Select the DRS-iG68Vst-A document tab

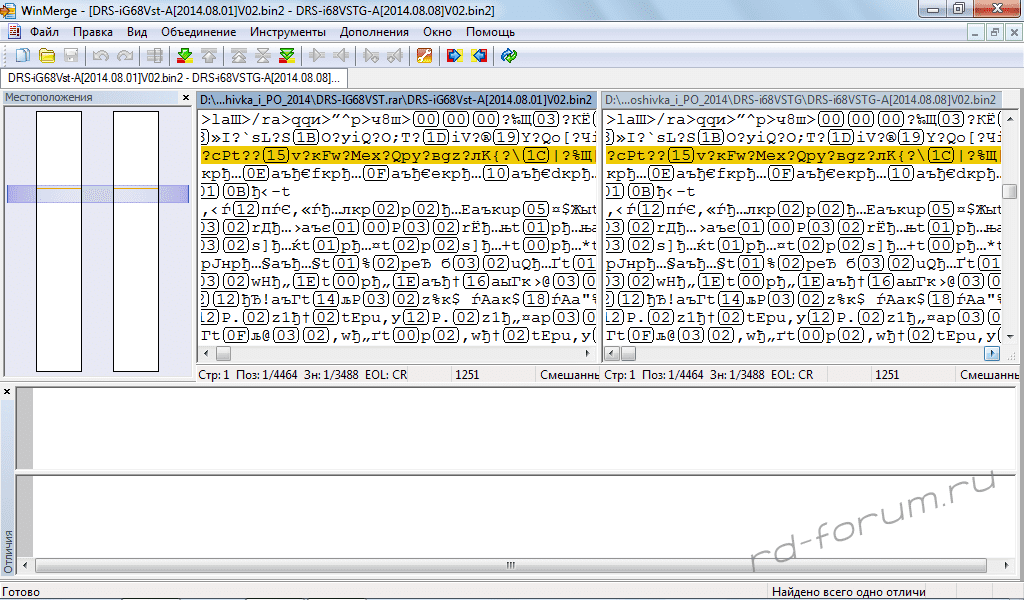(174, 78)
